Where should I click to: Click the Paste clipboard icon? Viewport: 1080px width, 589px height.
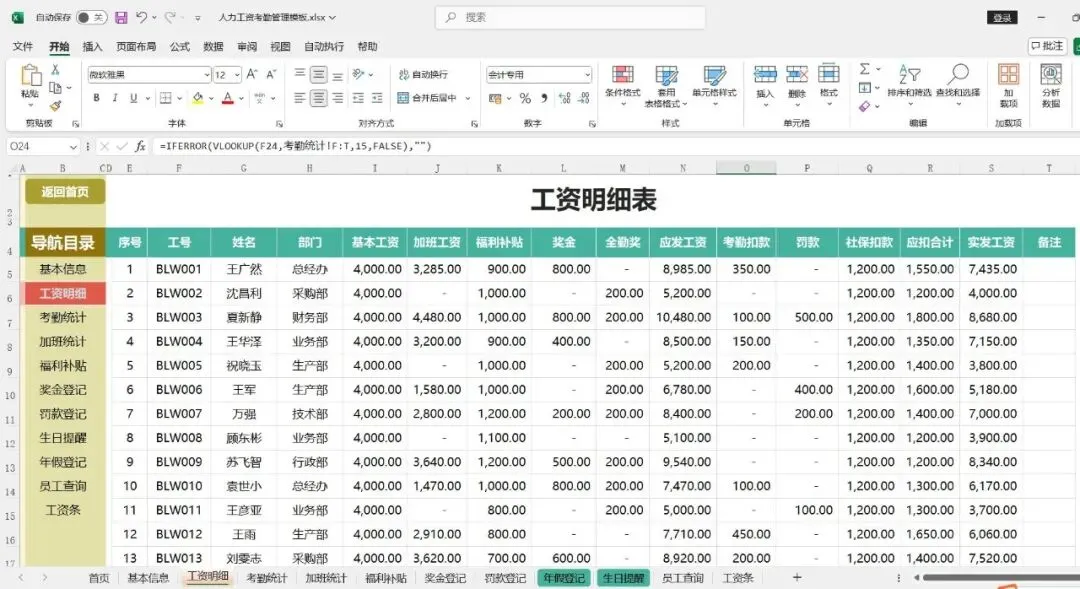point(30,76)
